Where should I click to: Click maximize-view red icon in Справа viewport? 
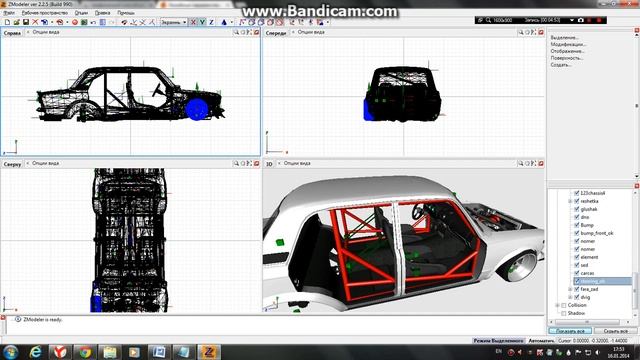[256, 32]
